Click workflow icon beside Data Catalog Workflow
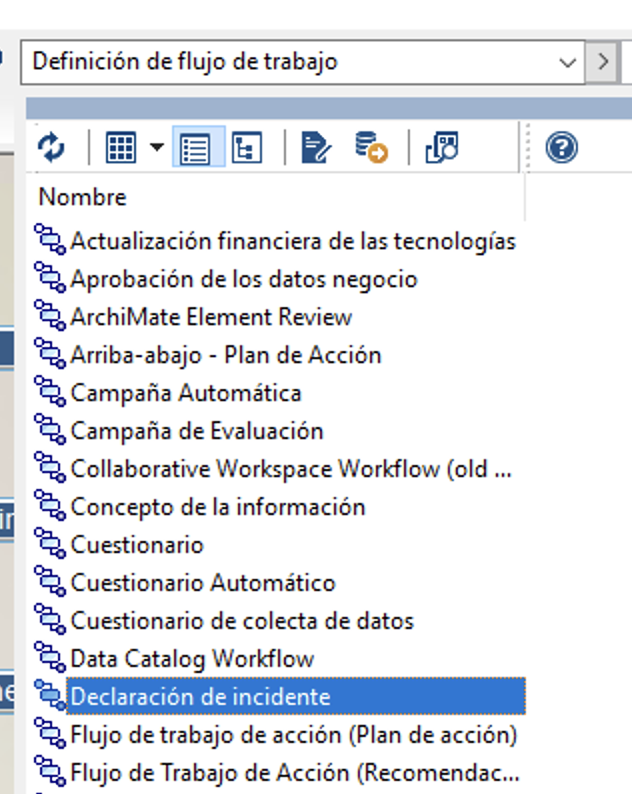This screenshot has width=632, height=794. click(50, 658)
